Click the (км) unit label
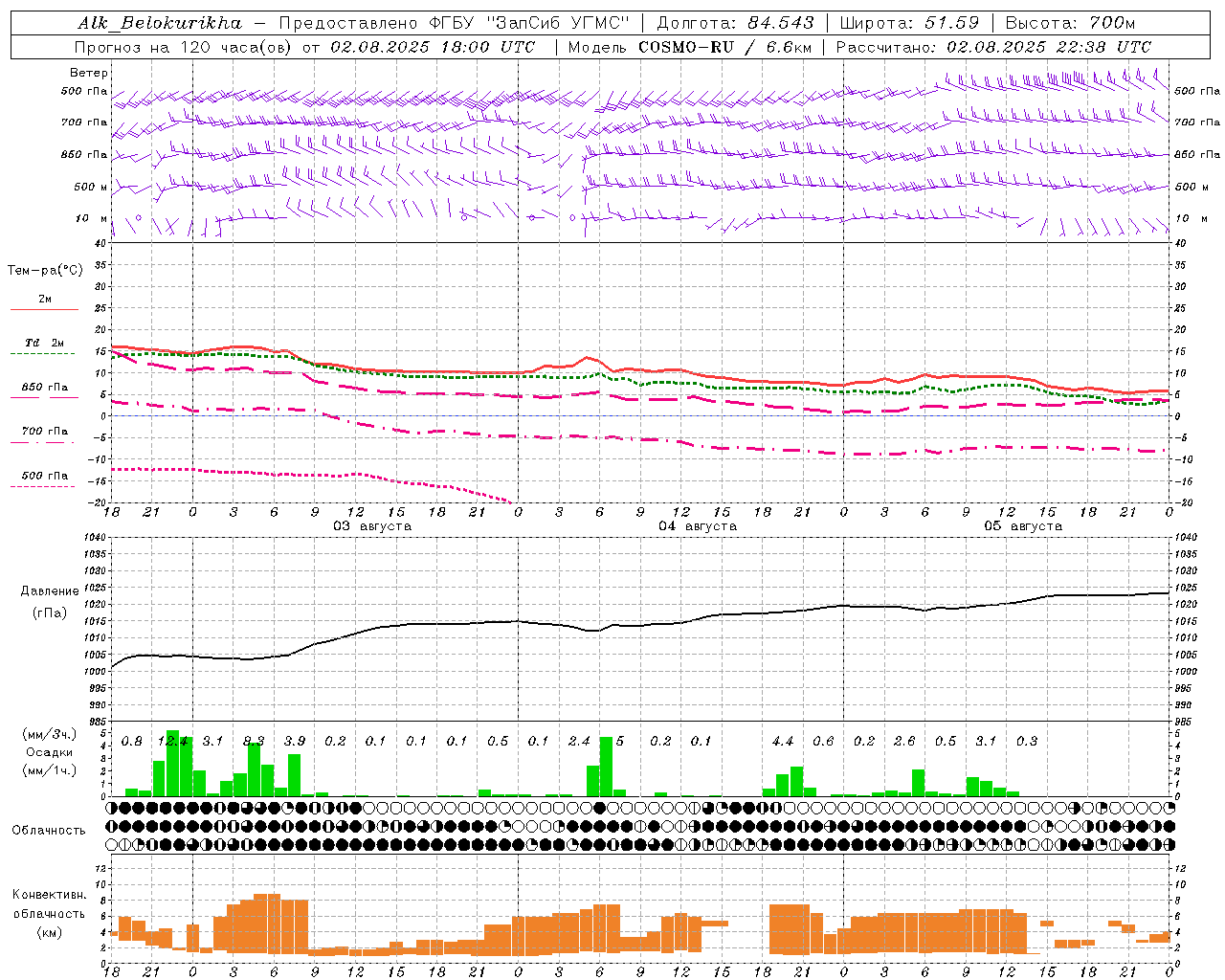1225x980 pixels. [x=49, y=931]
